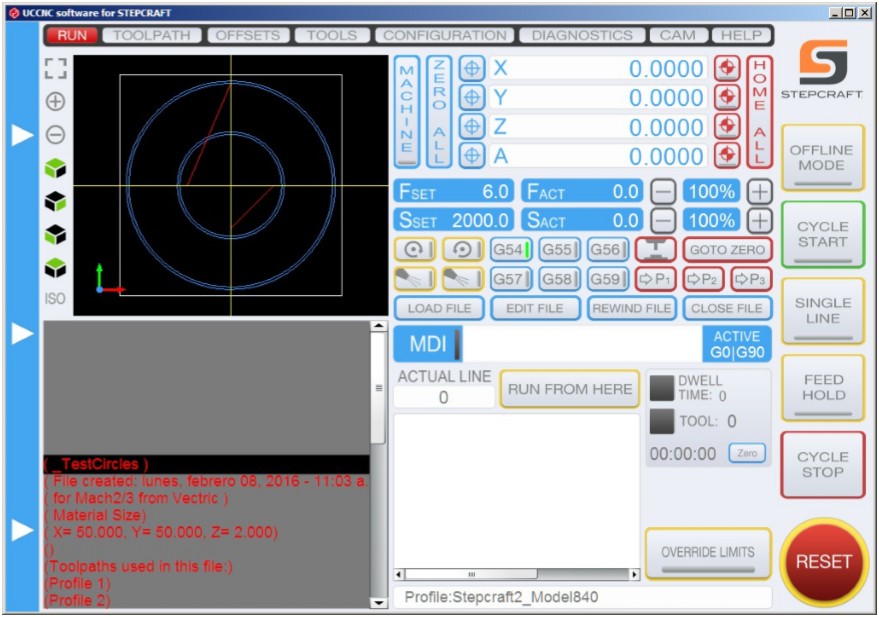Zero the job timer
Image resolution: width=879 pixels, height=617 pixels.
coord(747,453)
